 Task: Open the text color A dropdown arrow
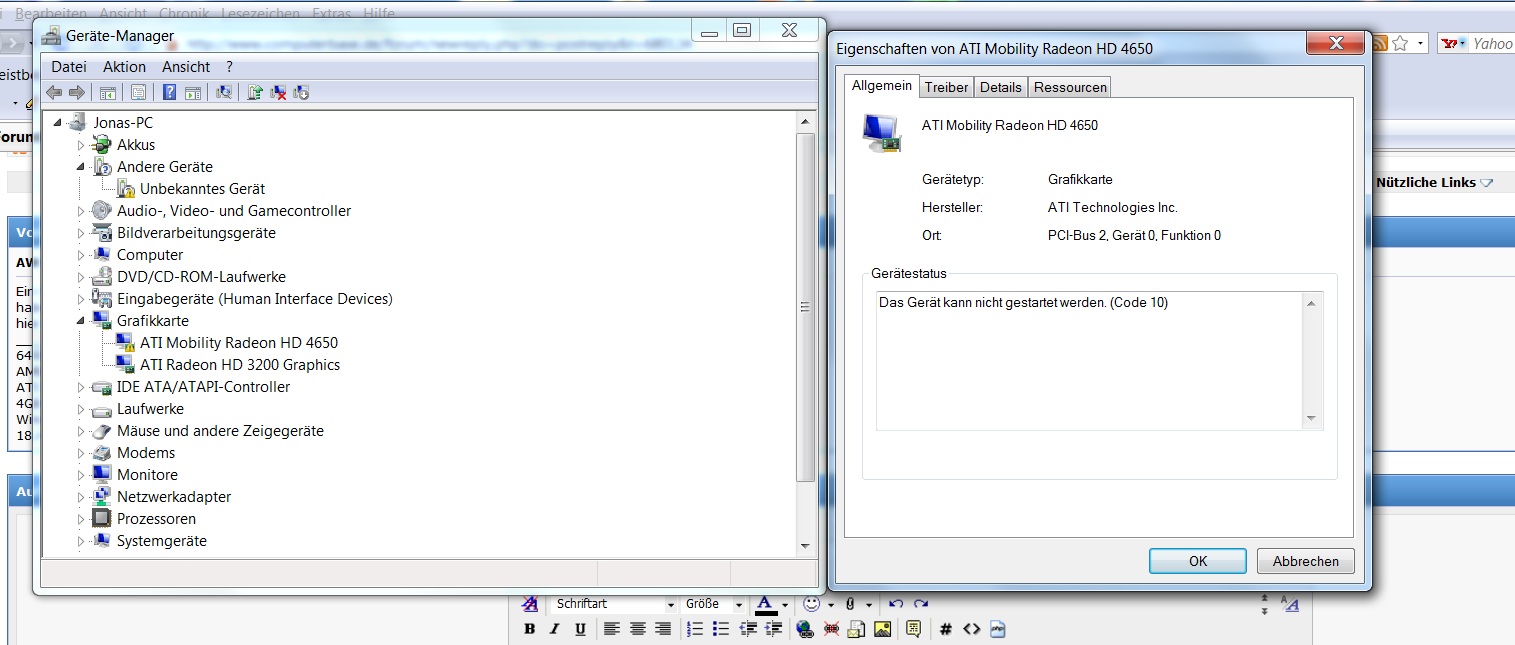(785, 605)
